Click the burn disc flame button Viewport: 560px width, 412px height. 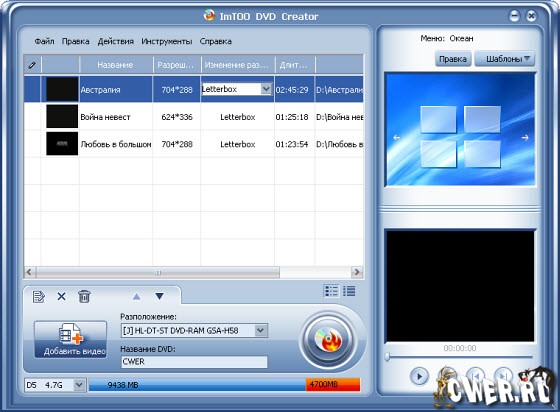click(x=328, y=340)
